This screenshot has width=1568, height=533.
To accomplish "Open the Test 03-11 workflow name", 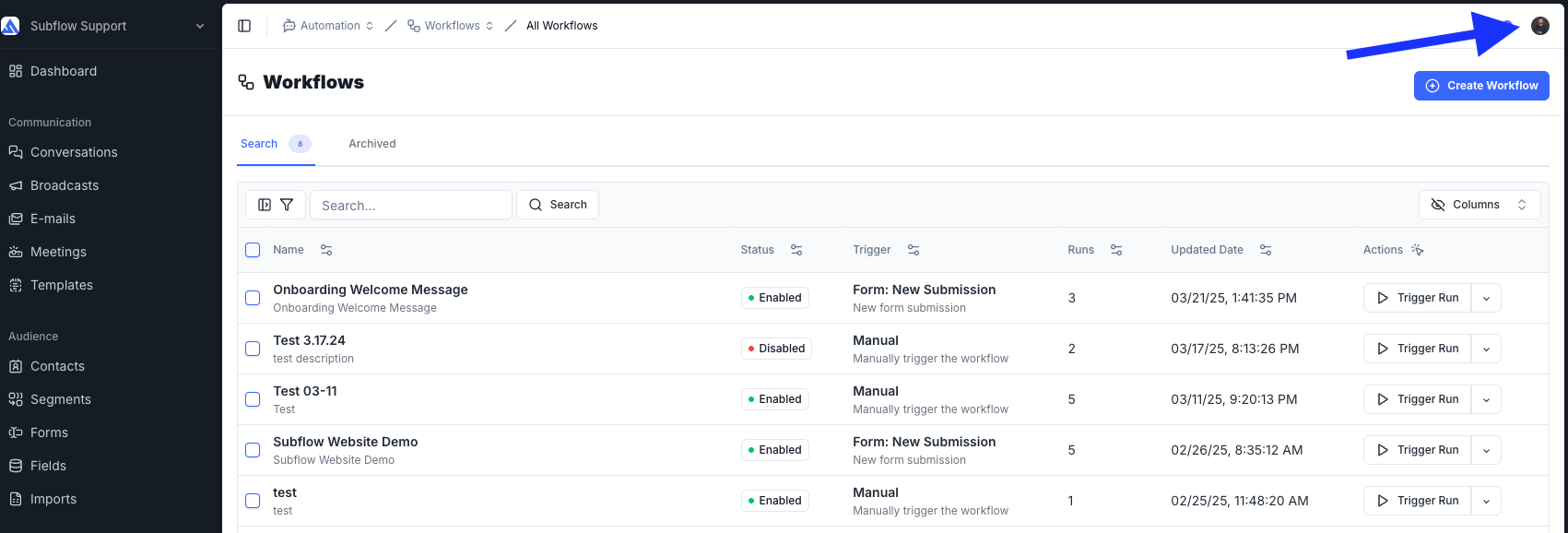I will click(x=305, y=391).
